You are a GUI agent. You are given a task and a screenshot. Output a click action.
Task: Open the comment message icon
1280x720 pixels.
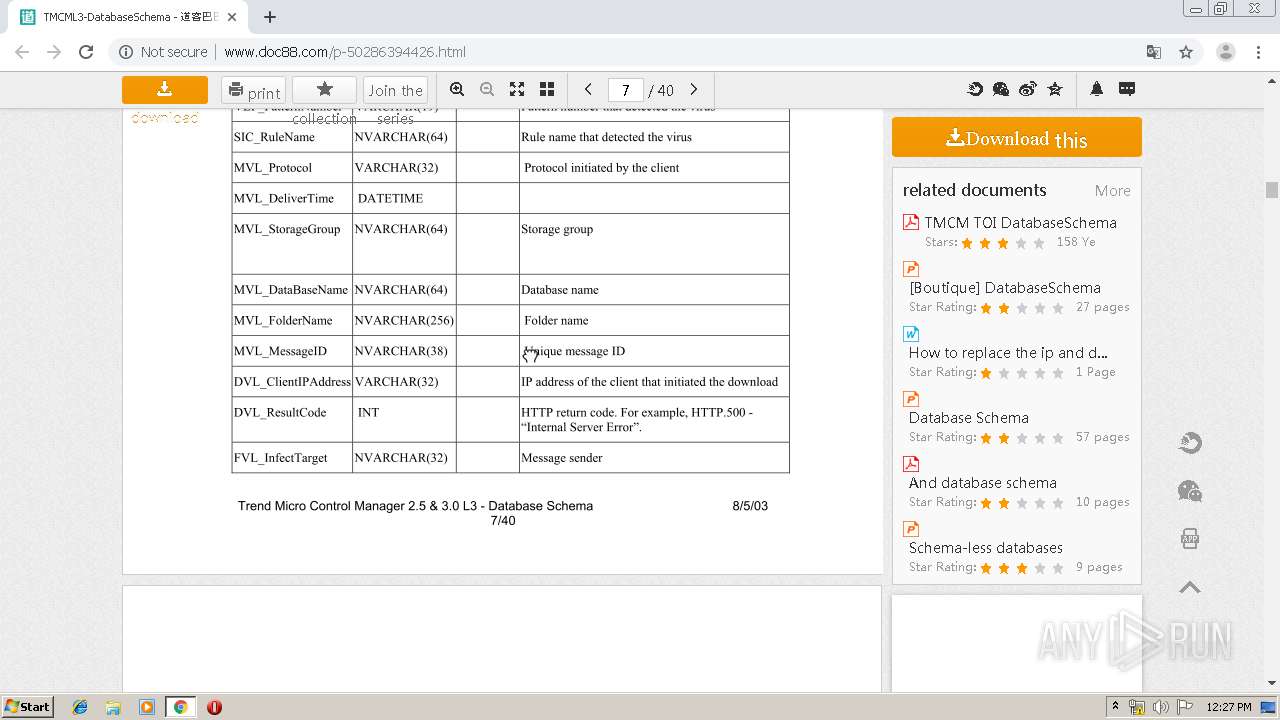(x=1127, y=89)
